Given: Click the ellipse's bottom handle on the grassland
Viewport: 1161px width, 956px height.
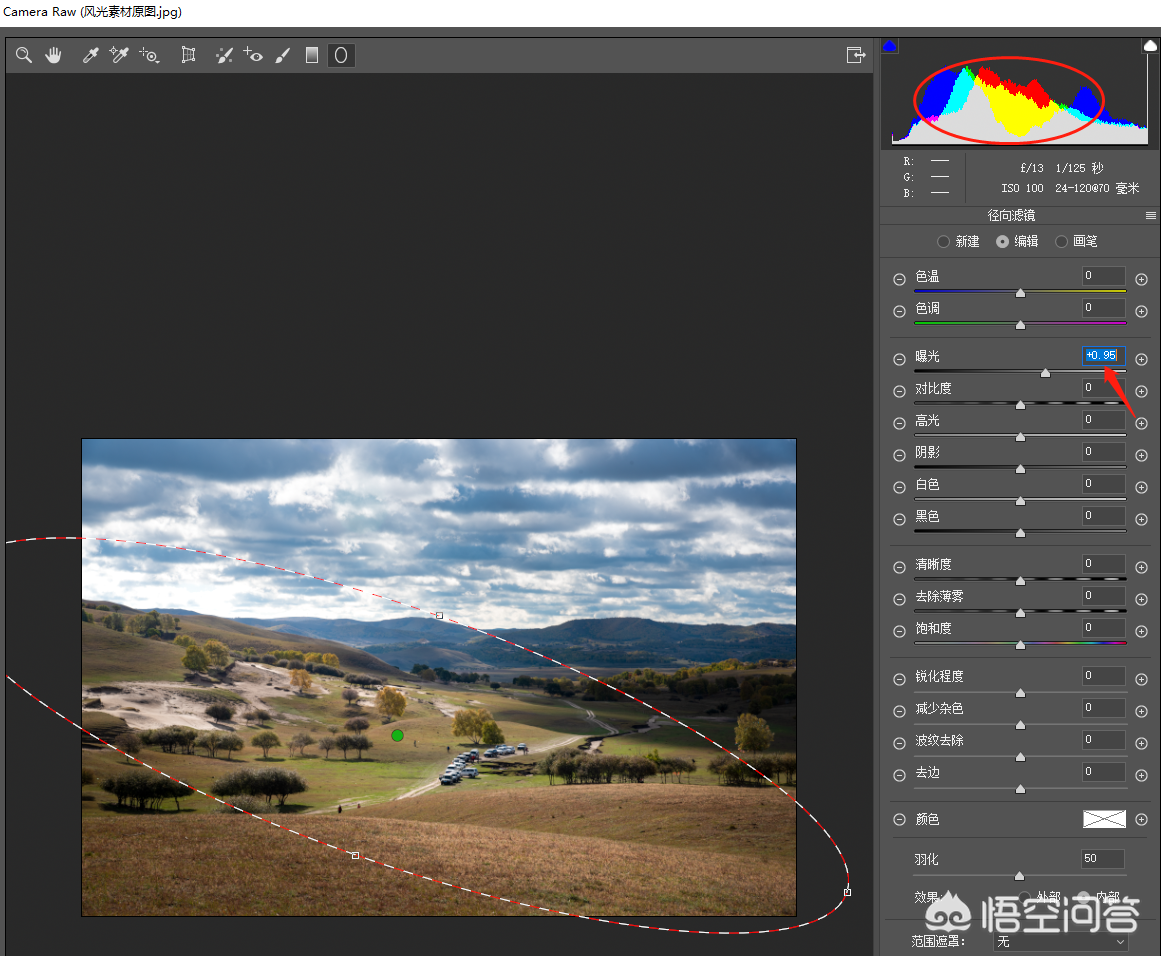Looking at the screenshot, I should (x=355, y=855).
